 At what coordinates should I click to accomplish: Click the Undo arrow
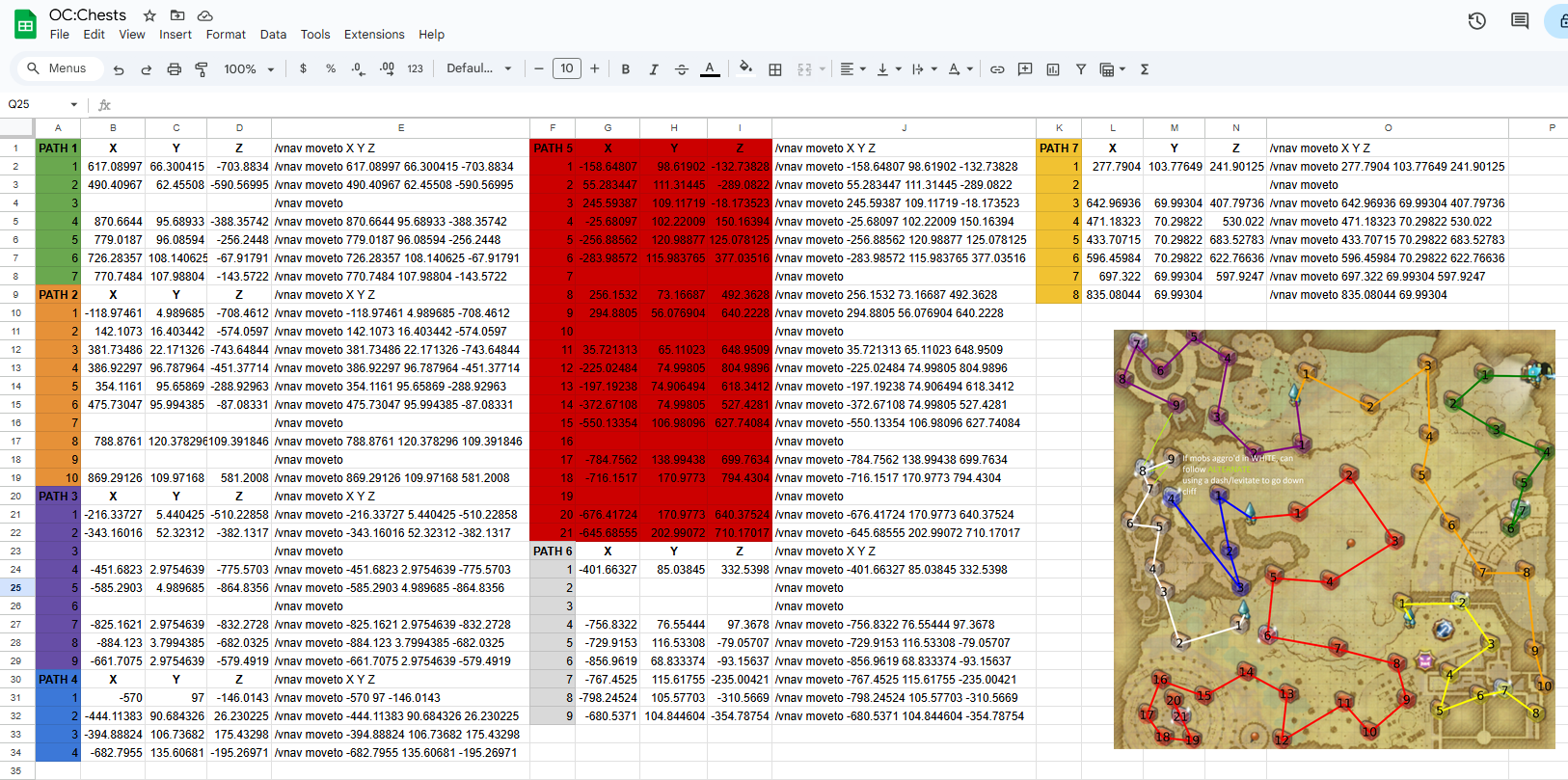[x=119, y=69]
